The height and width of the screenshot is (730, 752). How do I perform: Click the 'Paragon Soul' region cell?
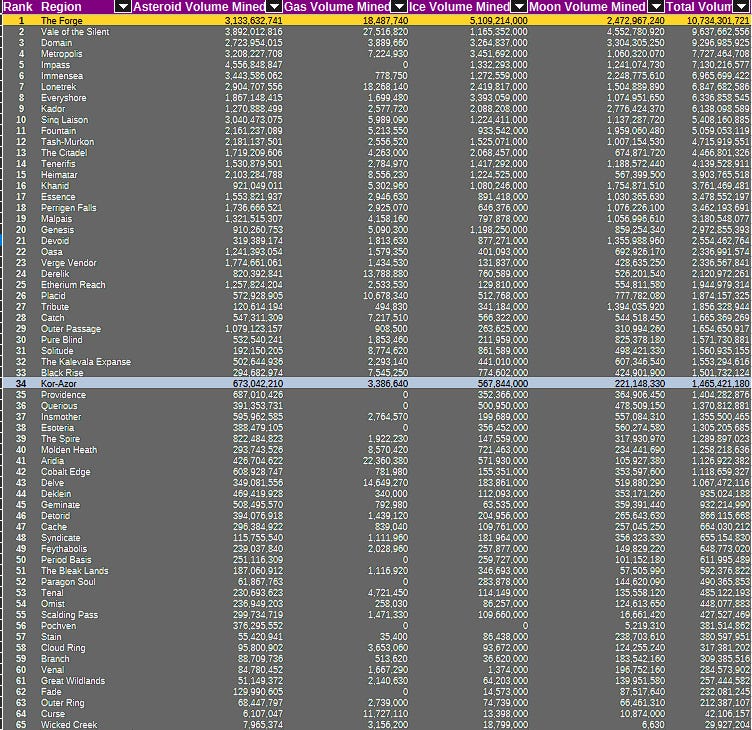point(68,583)
